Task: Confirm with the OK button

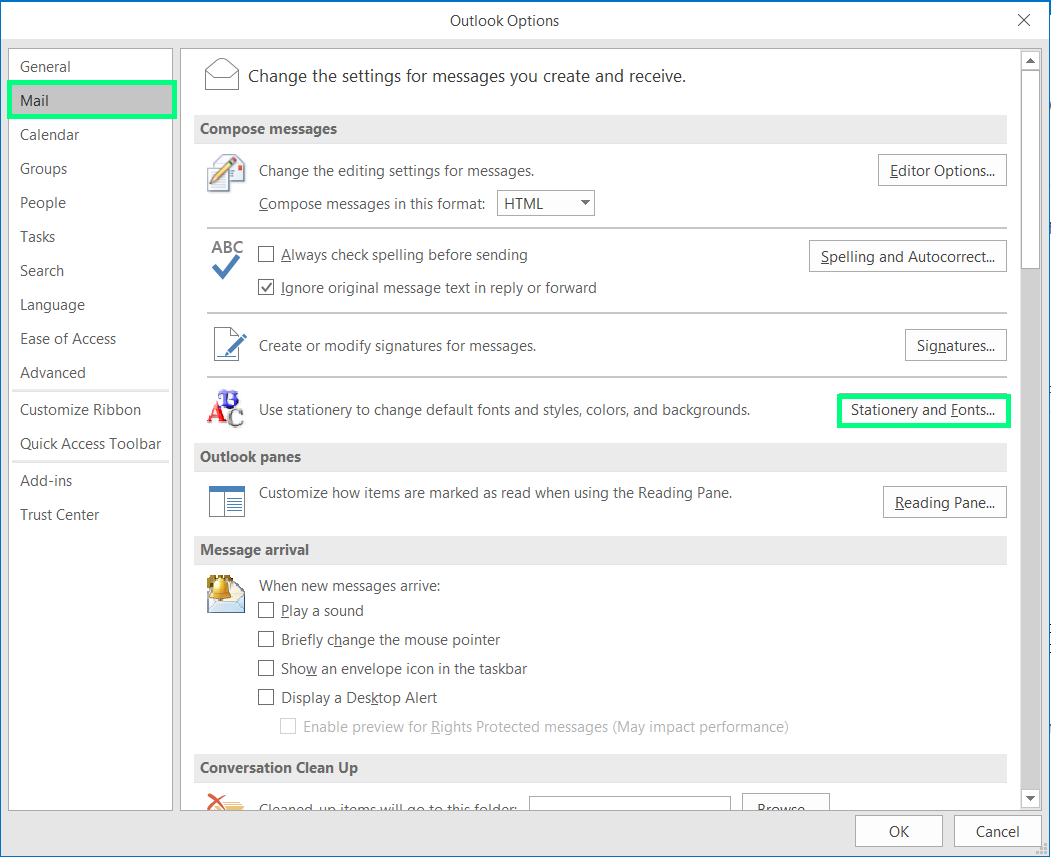Action: [898, 832]
